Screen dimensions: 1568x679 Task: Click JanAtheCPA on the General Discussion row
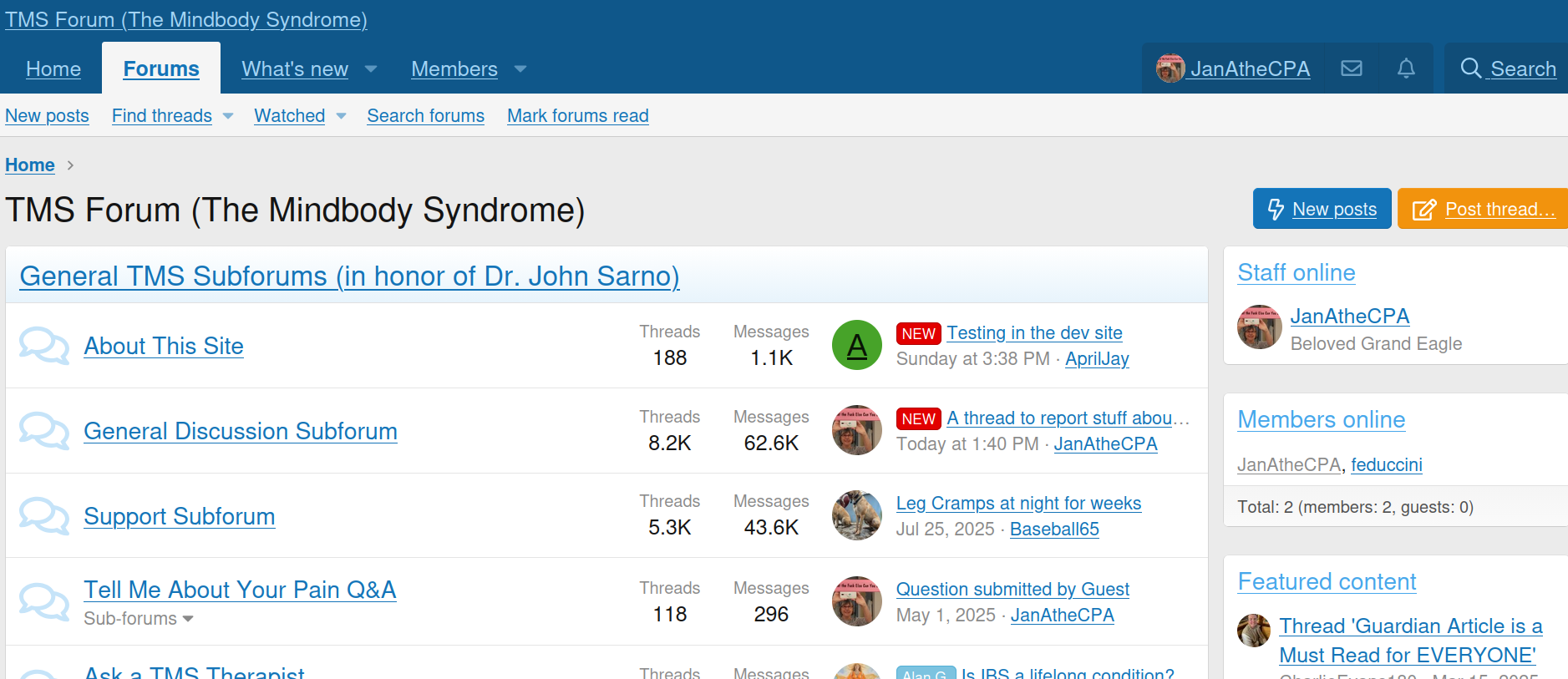pos(1105,444)
